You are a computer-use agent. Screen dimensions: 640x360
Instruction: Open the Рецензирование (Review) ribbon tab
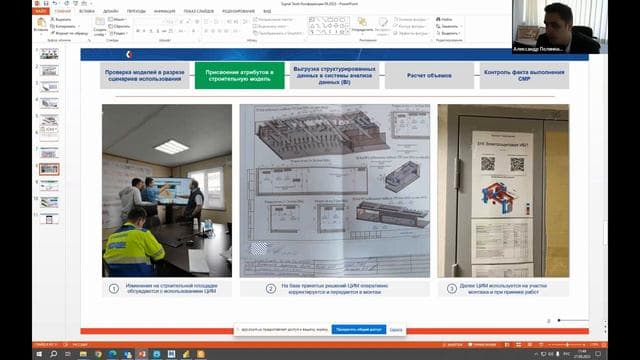[x=238, y=11]
